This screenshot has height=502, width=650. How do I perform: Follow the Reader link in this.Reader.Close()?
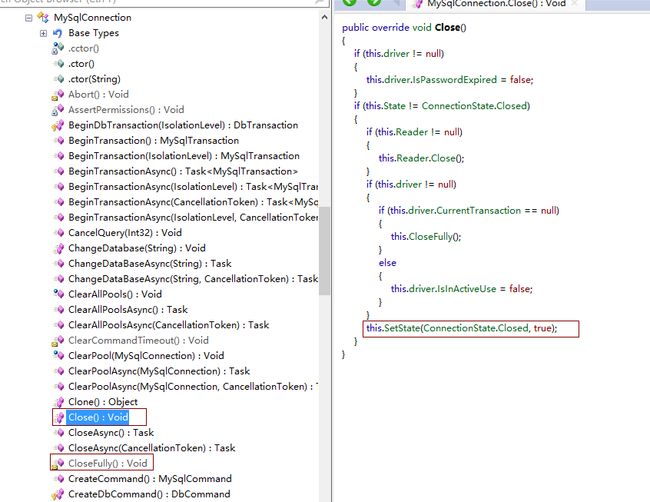coord(412,158)
